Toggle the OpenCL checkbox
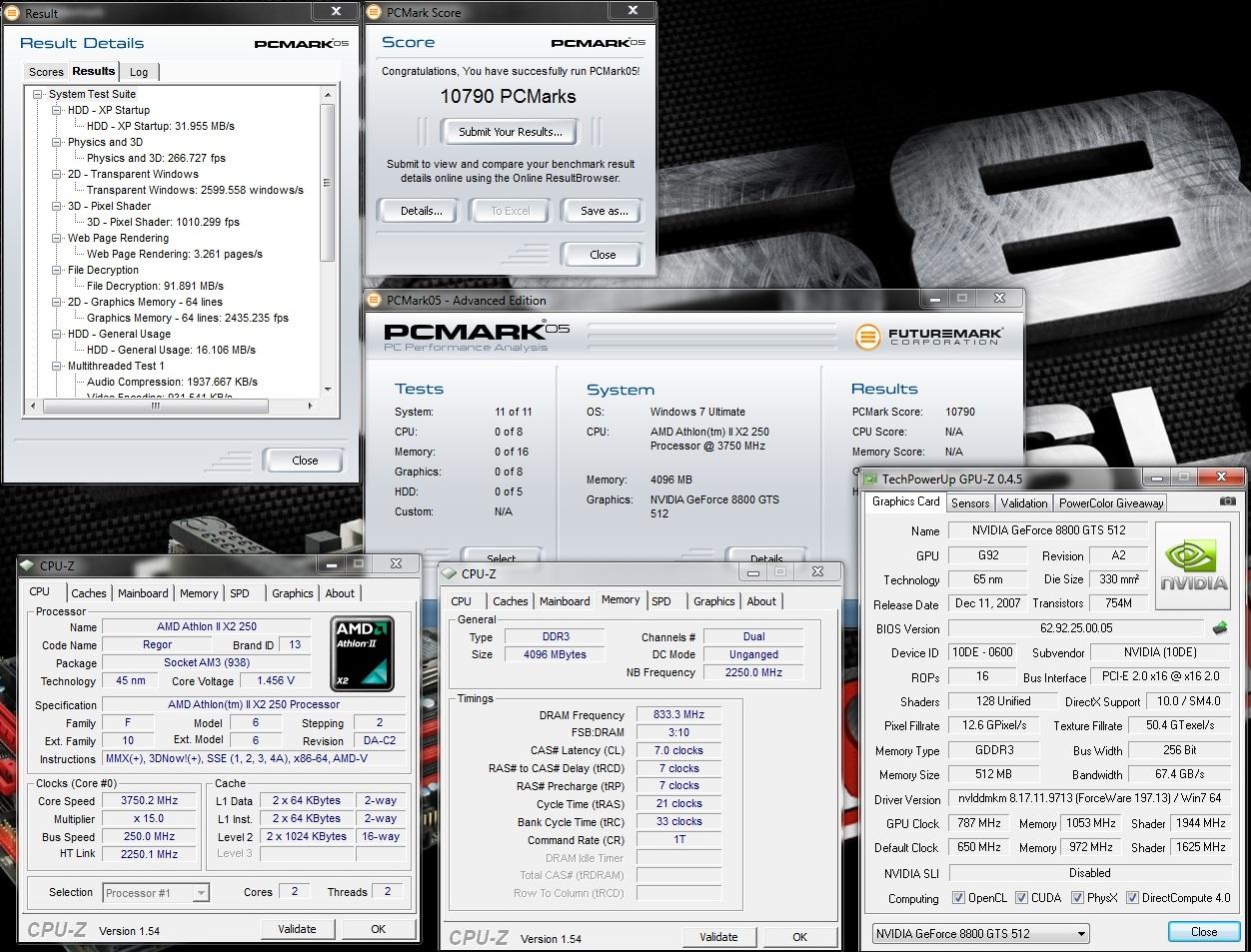Image resolution: width=1251 pixels, height=952 pixels. (x=958, y=898)
